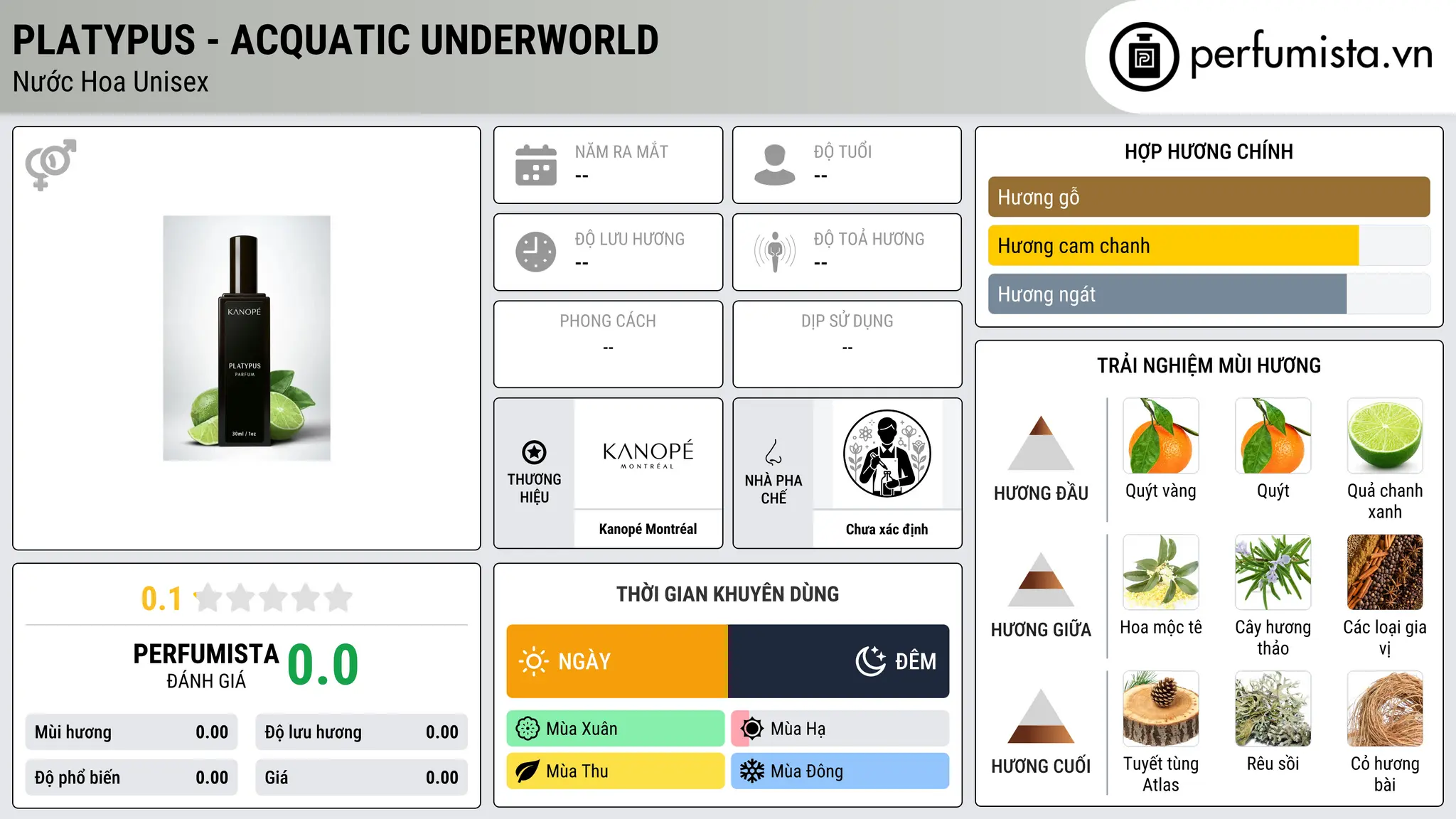
Task: Click the leaf icon for Mùa Thu
Action: click(528, 771)
